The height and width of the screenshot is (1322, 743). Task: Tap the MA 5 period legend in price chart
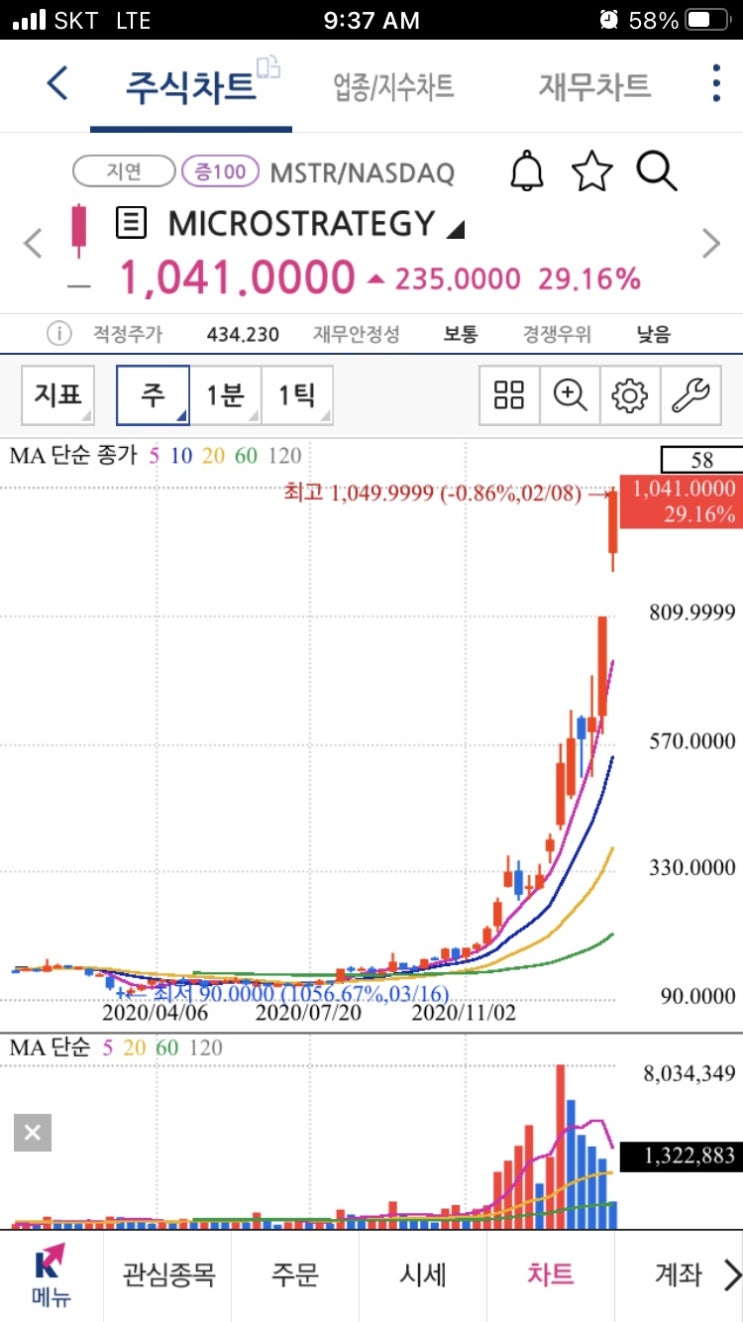[x=154, y=457]
